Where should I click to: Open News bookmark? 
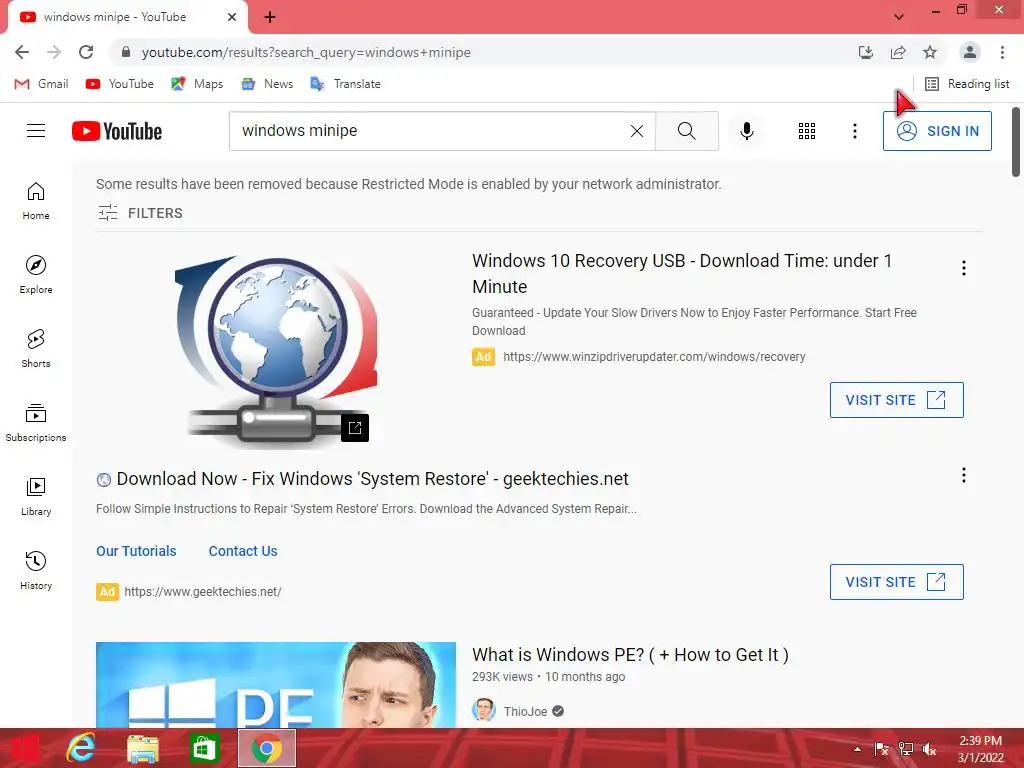click(267, 84)
